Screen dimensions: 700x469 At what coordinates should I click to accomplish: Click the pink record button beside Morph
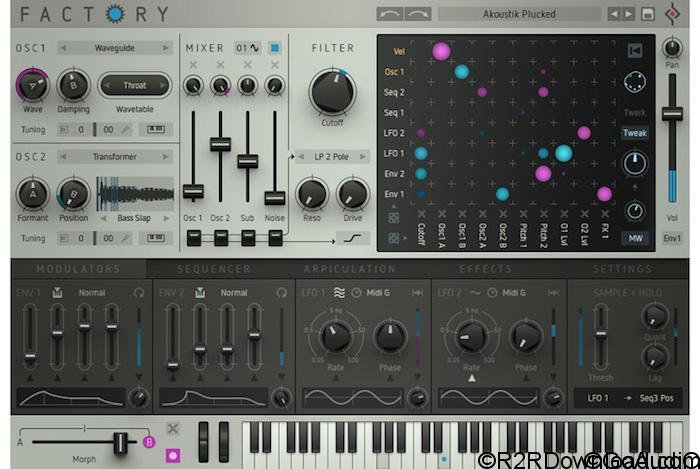173,456
